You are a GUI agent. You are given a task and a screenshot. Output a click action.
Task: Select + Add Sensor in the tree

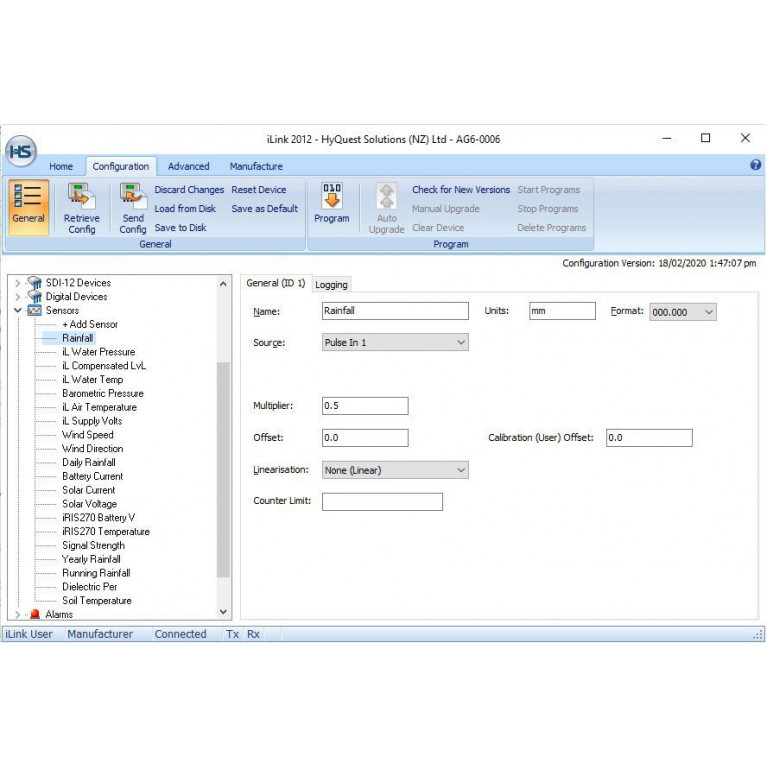coord(90,324)
